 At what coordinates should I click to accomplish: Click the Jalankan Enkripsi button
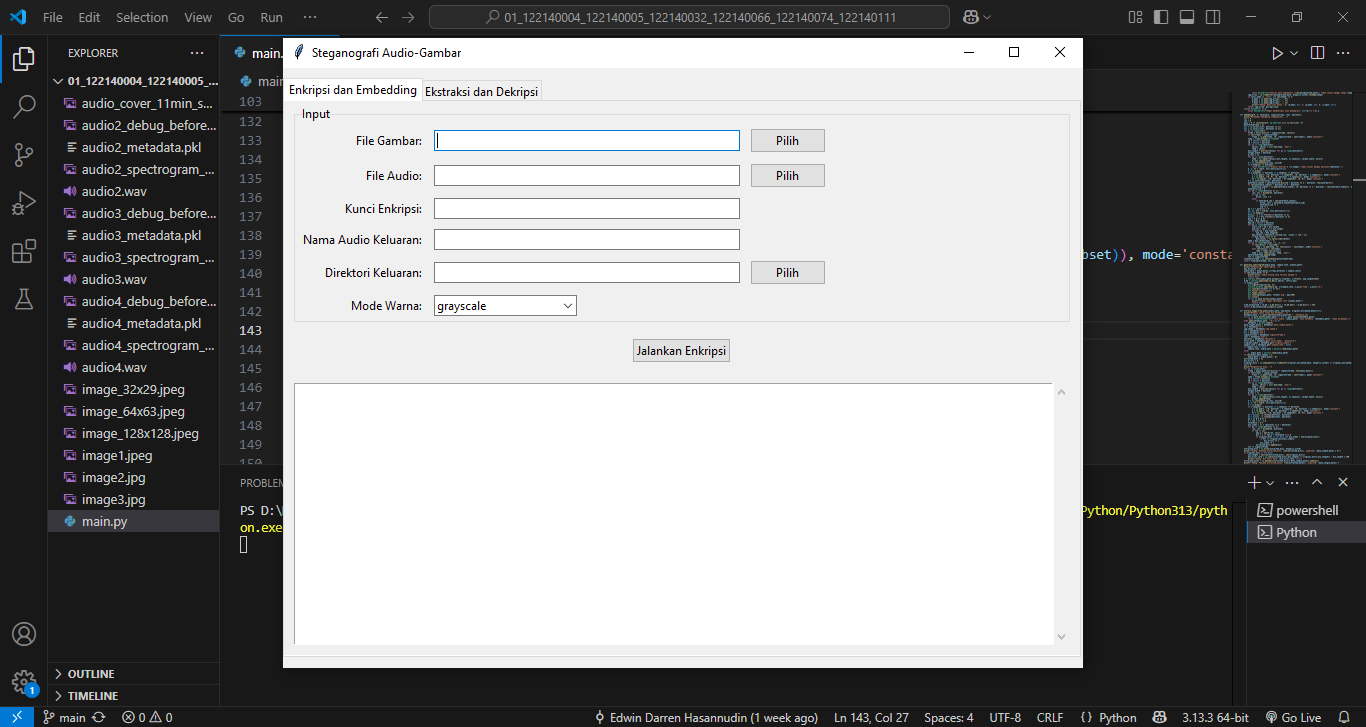pos(682,351)
